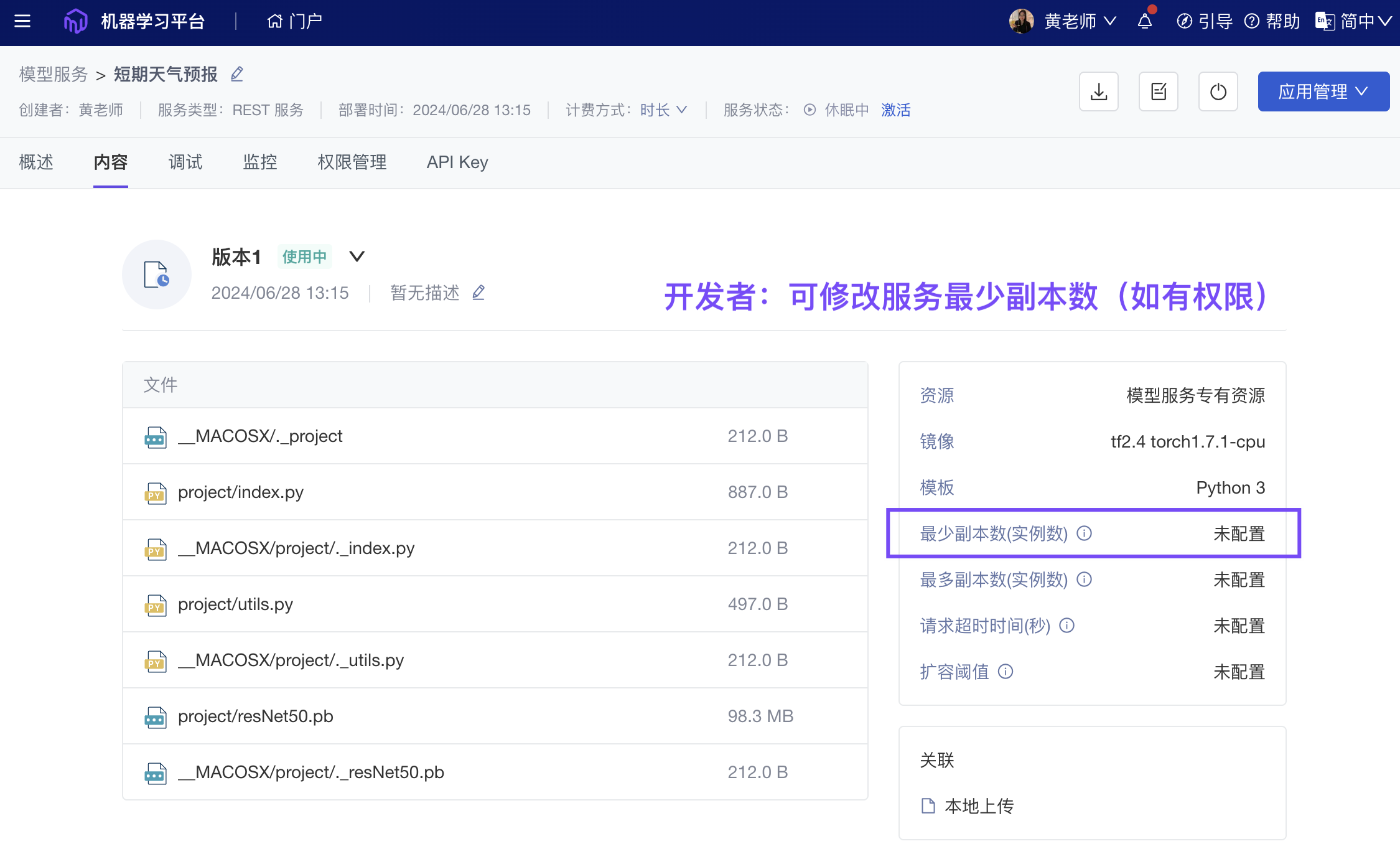
Task: Open the 门户 portal home
Action: (294, 21)
